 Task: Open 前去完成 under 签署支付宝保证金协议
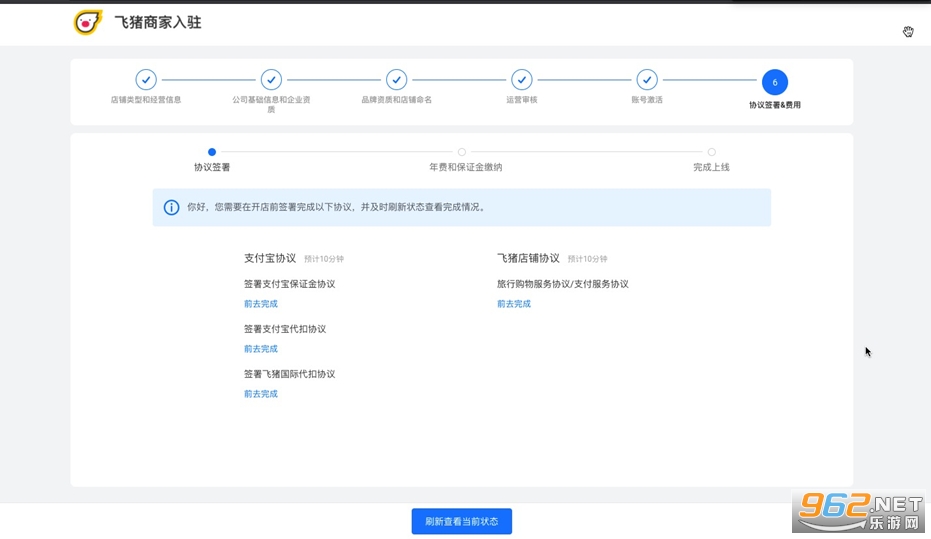pos(261,304)
